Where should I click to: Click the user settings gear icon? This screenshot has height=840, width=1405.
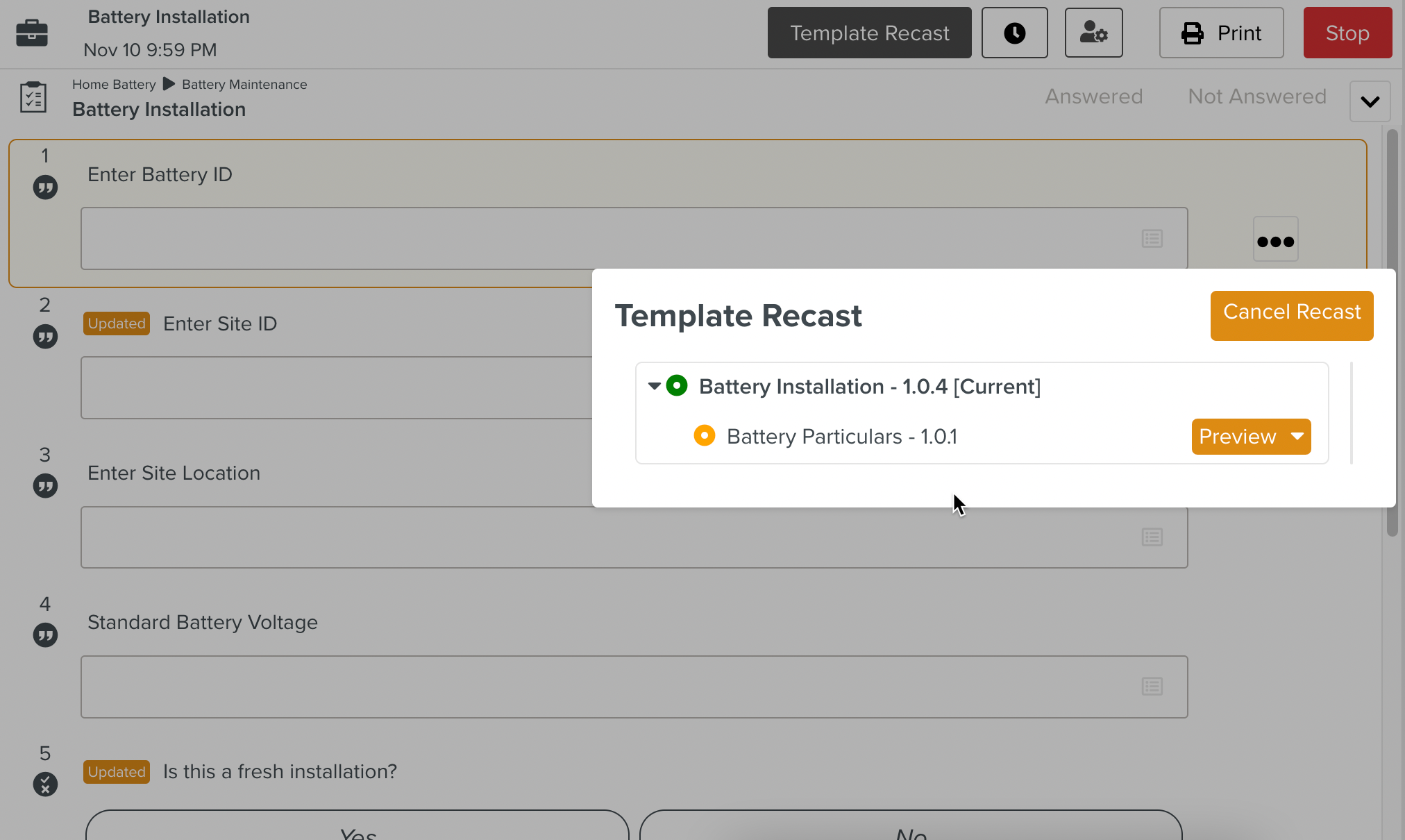pos(1093,33)
